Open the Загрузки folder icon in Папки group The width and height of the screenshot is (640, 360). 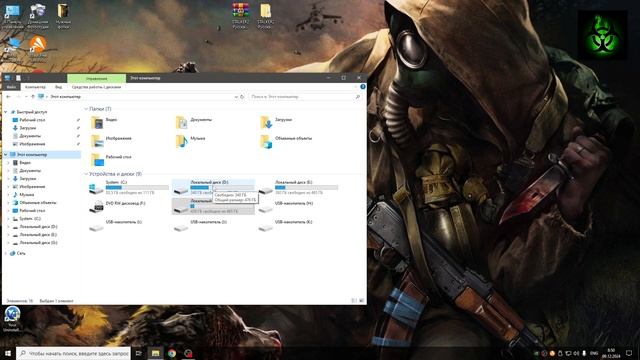point(266,122)
